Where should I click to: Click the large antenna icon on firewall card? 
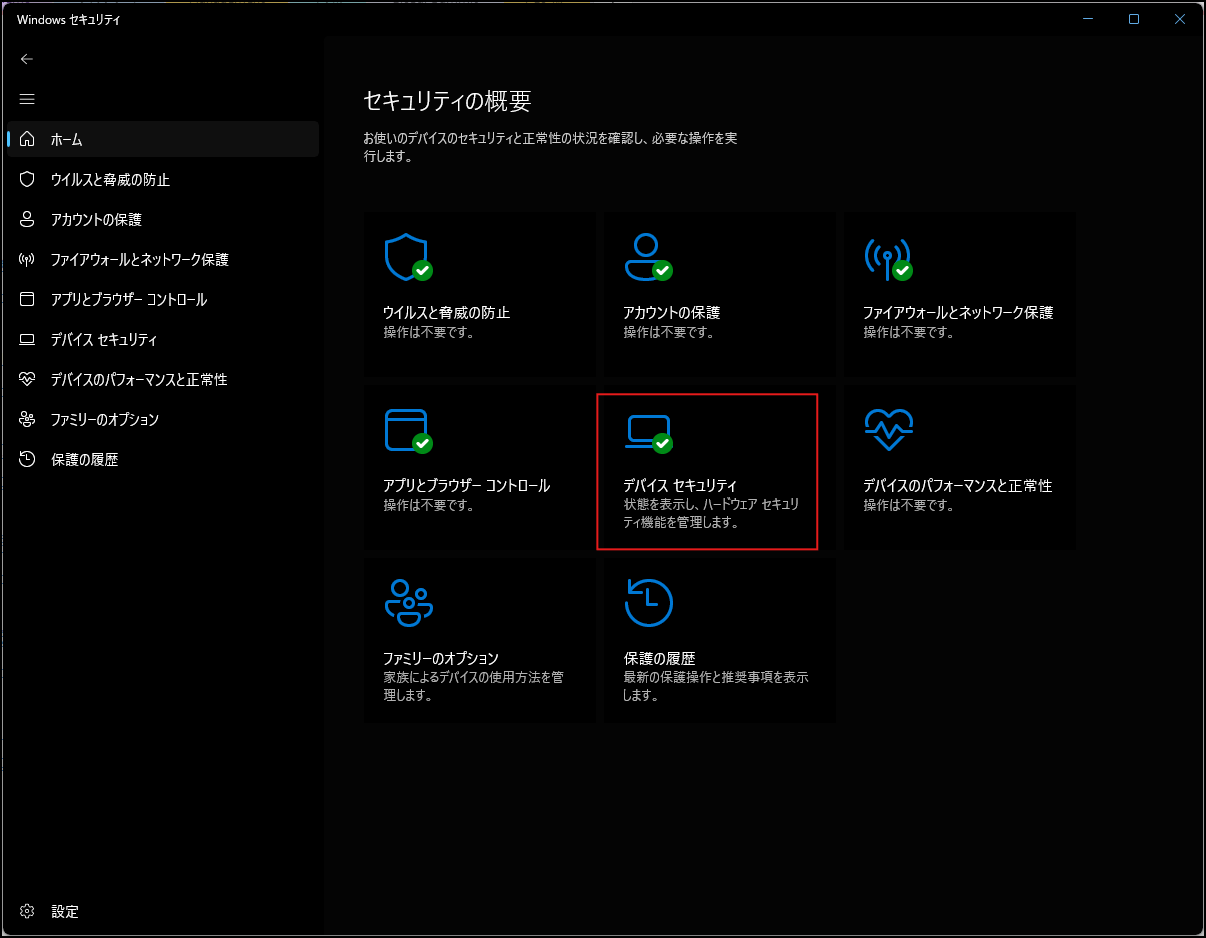pyautogui.click(x=886, y=259)
